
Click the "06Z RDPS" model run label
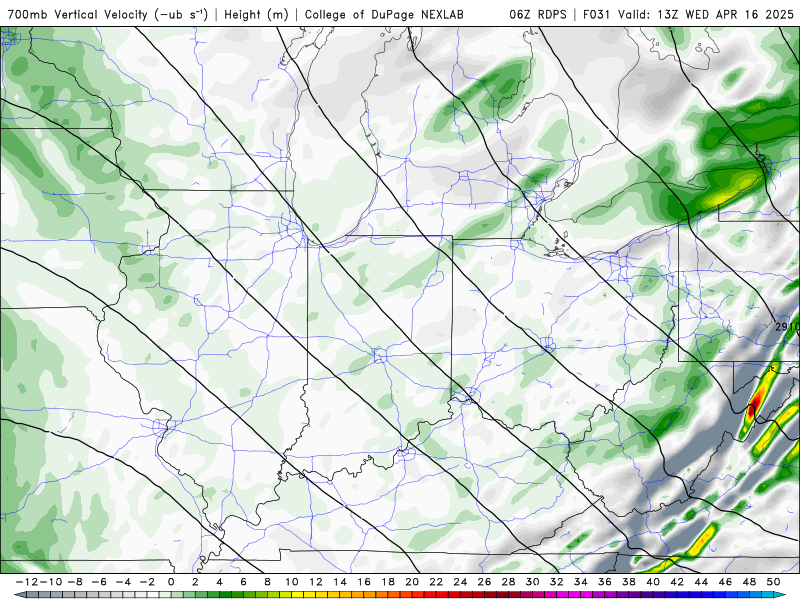(x=538, y=14)
